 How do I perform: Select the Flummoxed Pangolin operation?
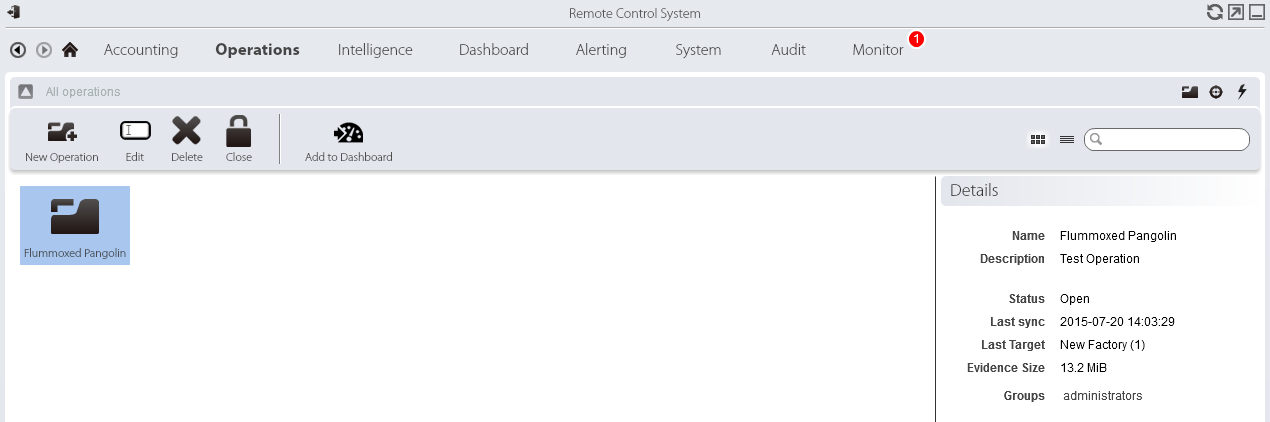point(75,225)
